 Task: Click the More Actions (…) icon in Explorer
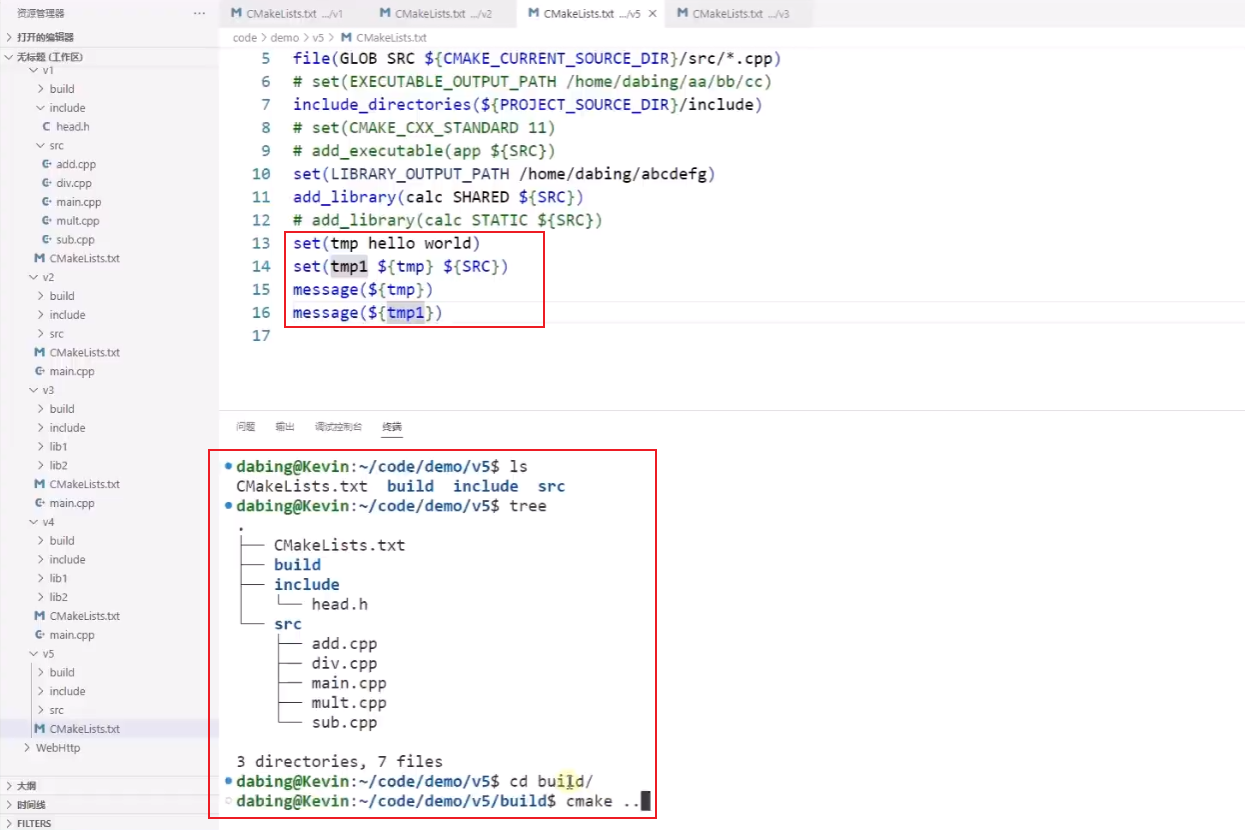pyautogui.click(x=199, y=13)
